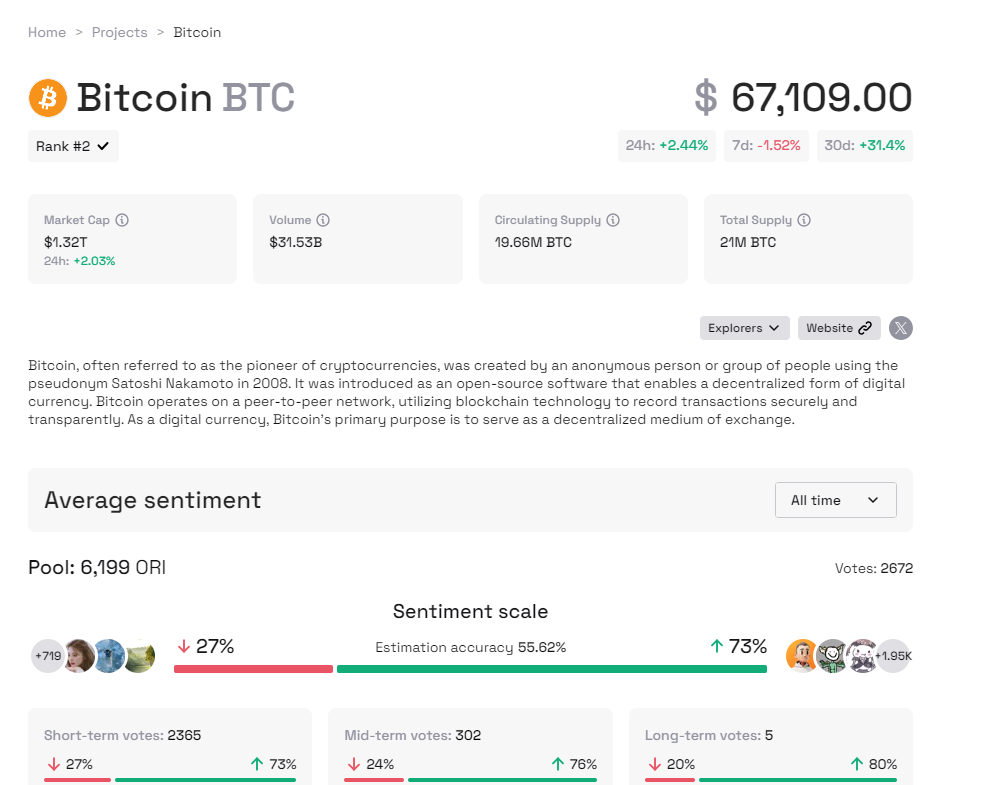Click the +719 bearish voters avatar badge
This screenshot has width=987, height=785.
48,656
